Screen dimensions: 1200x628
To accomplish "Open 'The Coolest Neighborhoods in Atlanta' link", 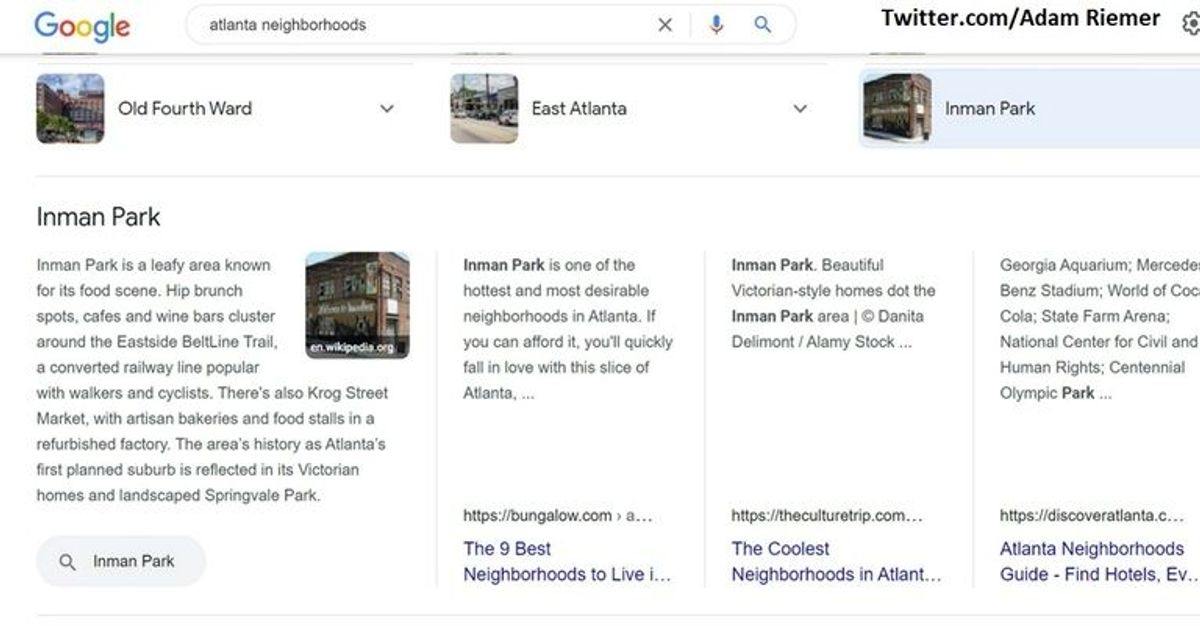I will pos(836,562).
